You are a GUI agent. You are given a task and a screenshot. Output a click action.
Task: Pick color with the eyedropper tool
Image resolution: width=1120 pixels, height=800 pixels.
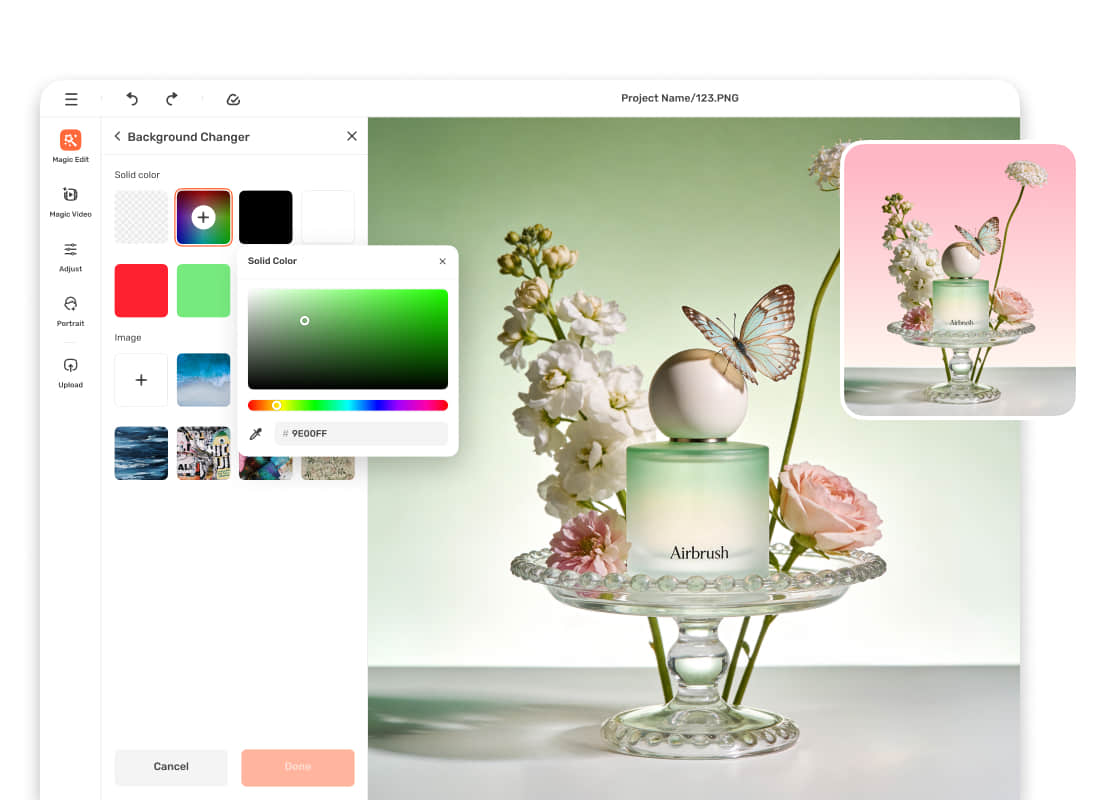tap(256, 434)
